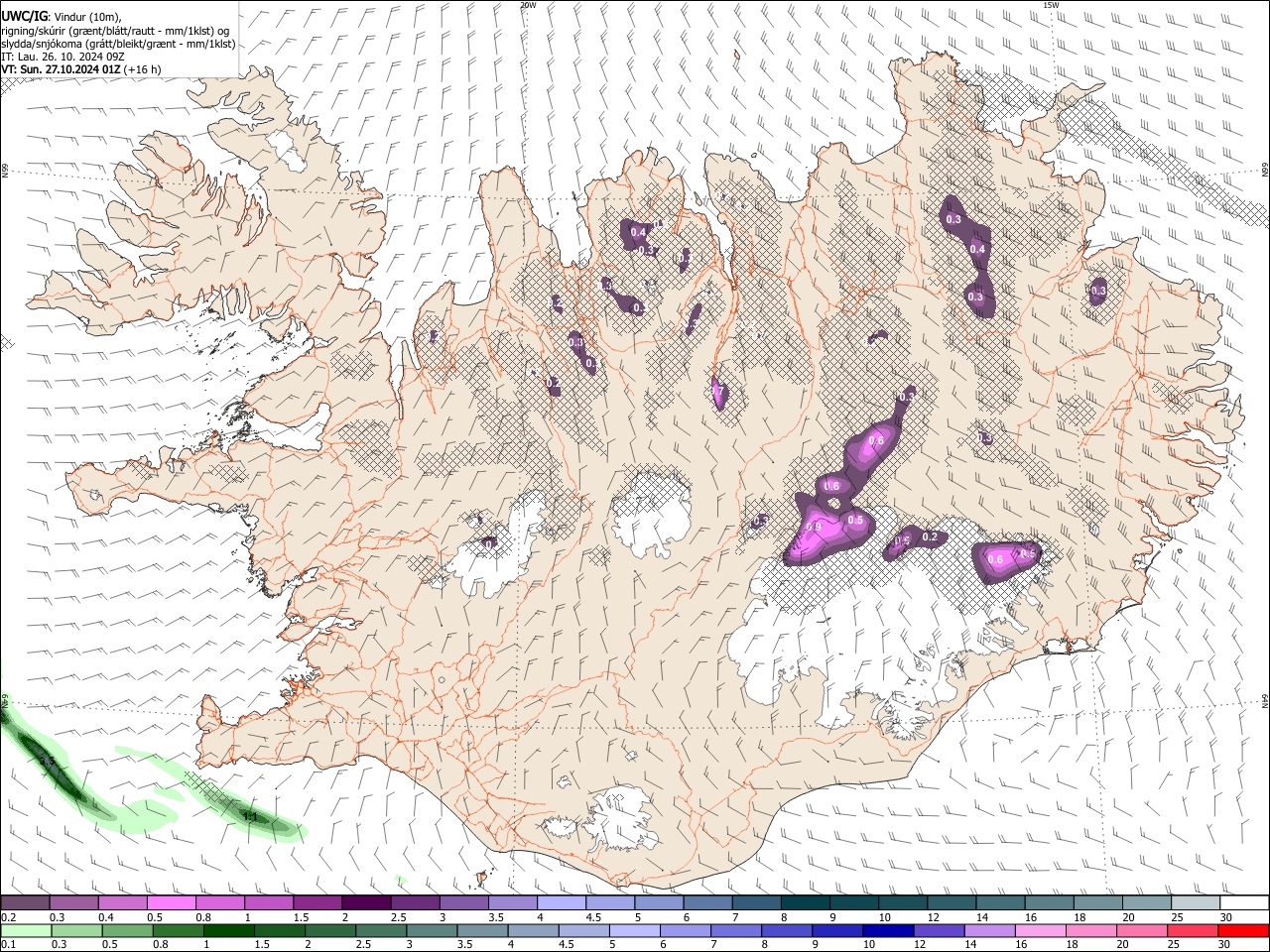Click the 'slydda/snjókoma' legend description line

click(118, 44)
